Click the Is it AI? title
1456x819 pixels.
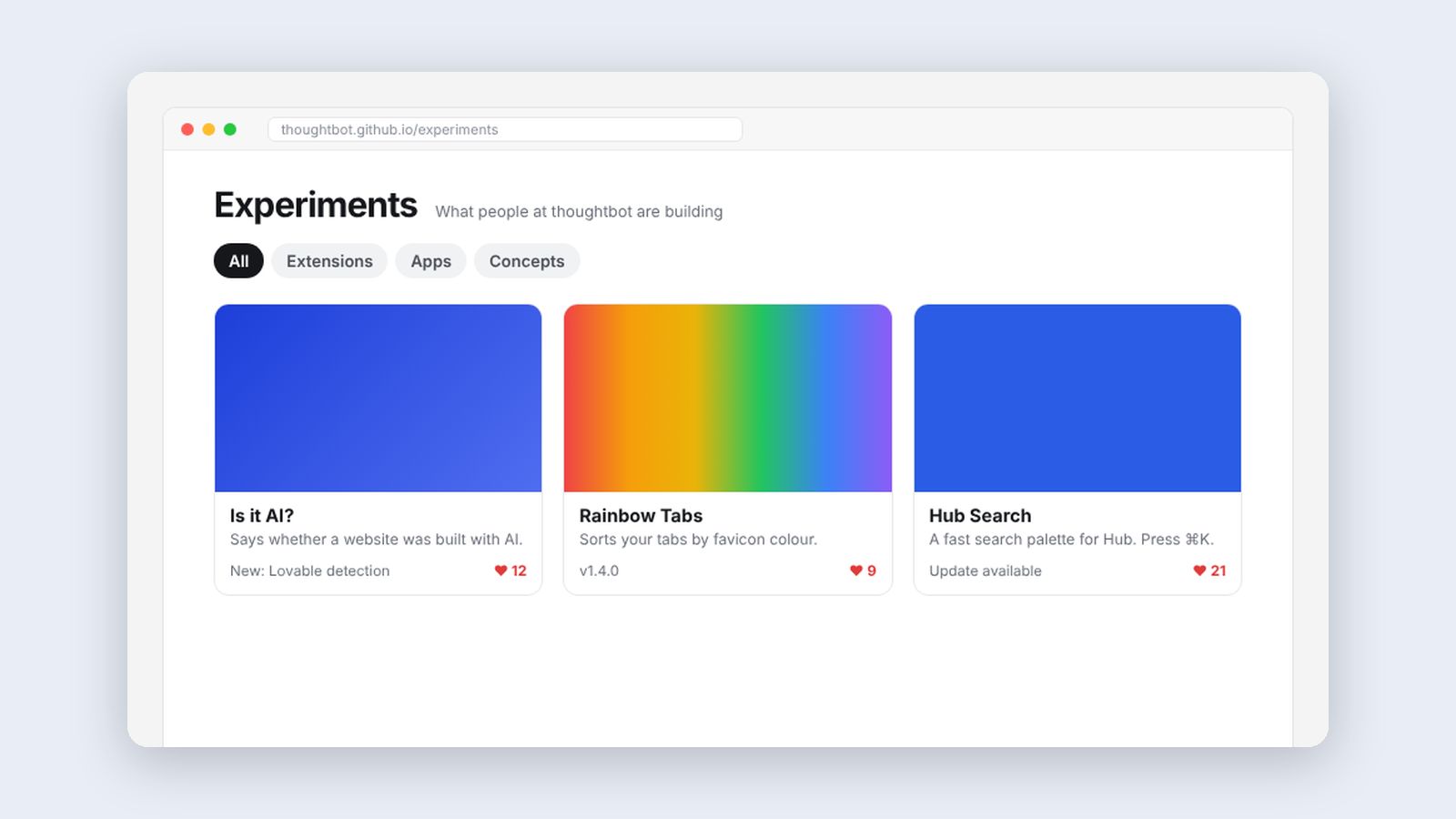pyautogui.click(x=262, y=516)
